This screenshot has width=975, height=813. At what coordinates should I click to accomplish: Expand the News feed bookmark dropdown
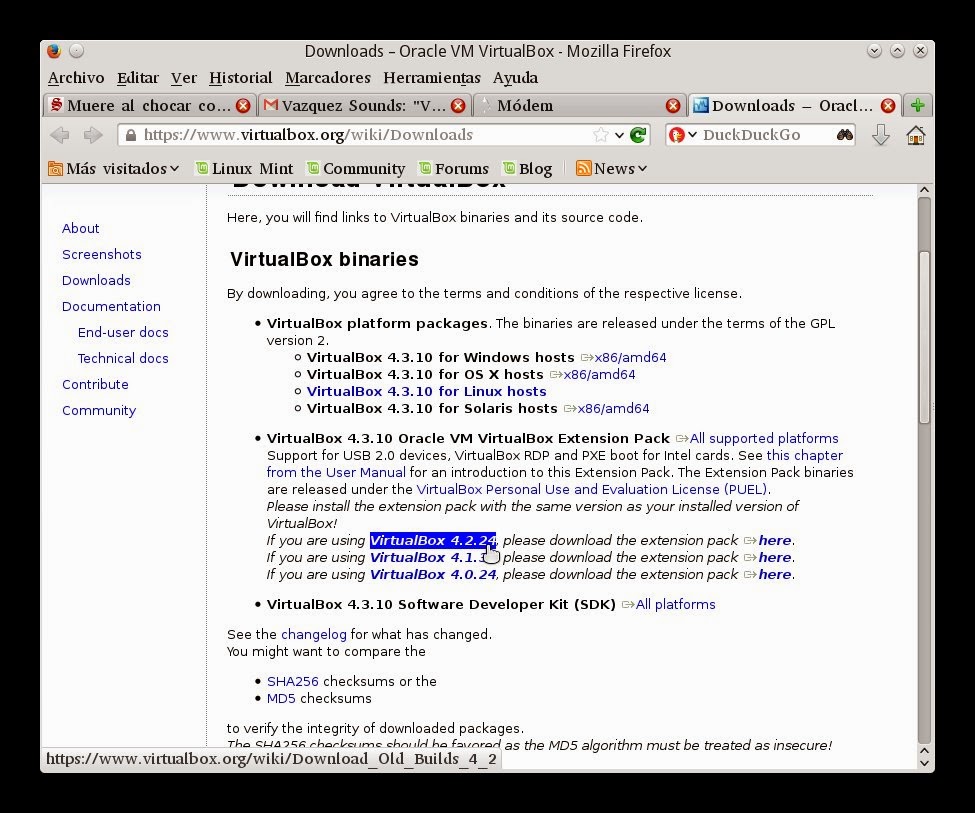[611, 169]
